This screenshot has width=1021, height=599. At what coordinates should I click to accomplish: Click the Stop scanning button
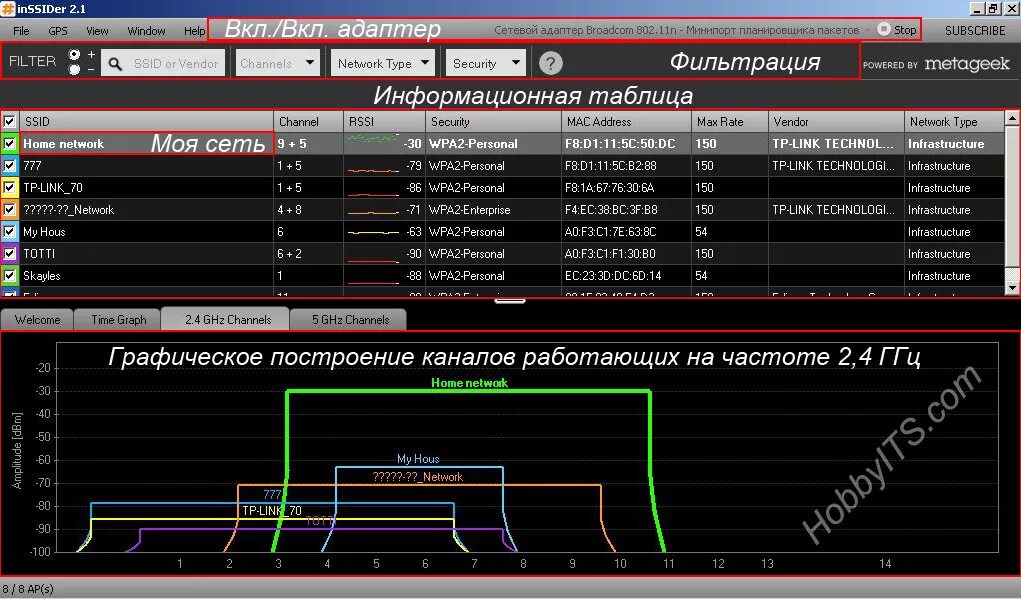point(897,29)
